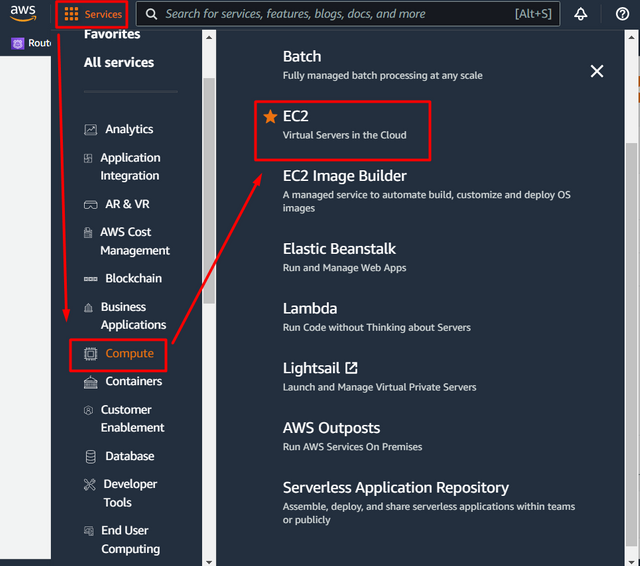The image size is (640, 566).
Task: Select the AWS Cost Management category
Action: tap(135, 241)
